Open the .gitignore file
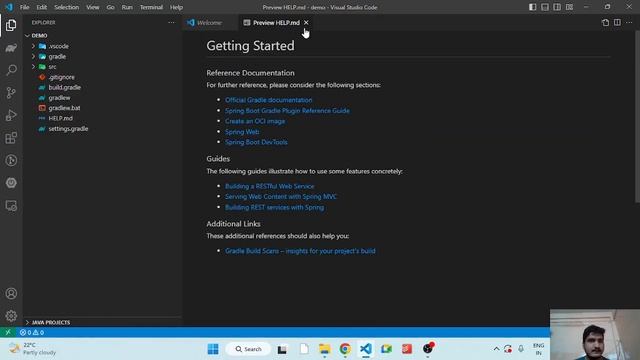The width and height of the screenshot is (640, 360). pyautogui.click(x=61, y=77)
